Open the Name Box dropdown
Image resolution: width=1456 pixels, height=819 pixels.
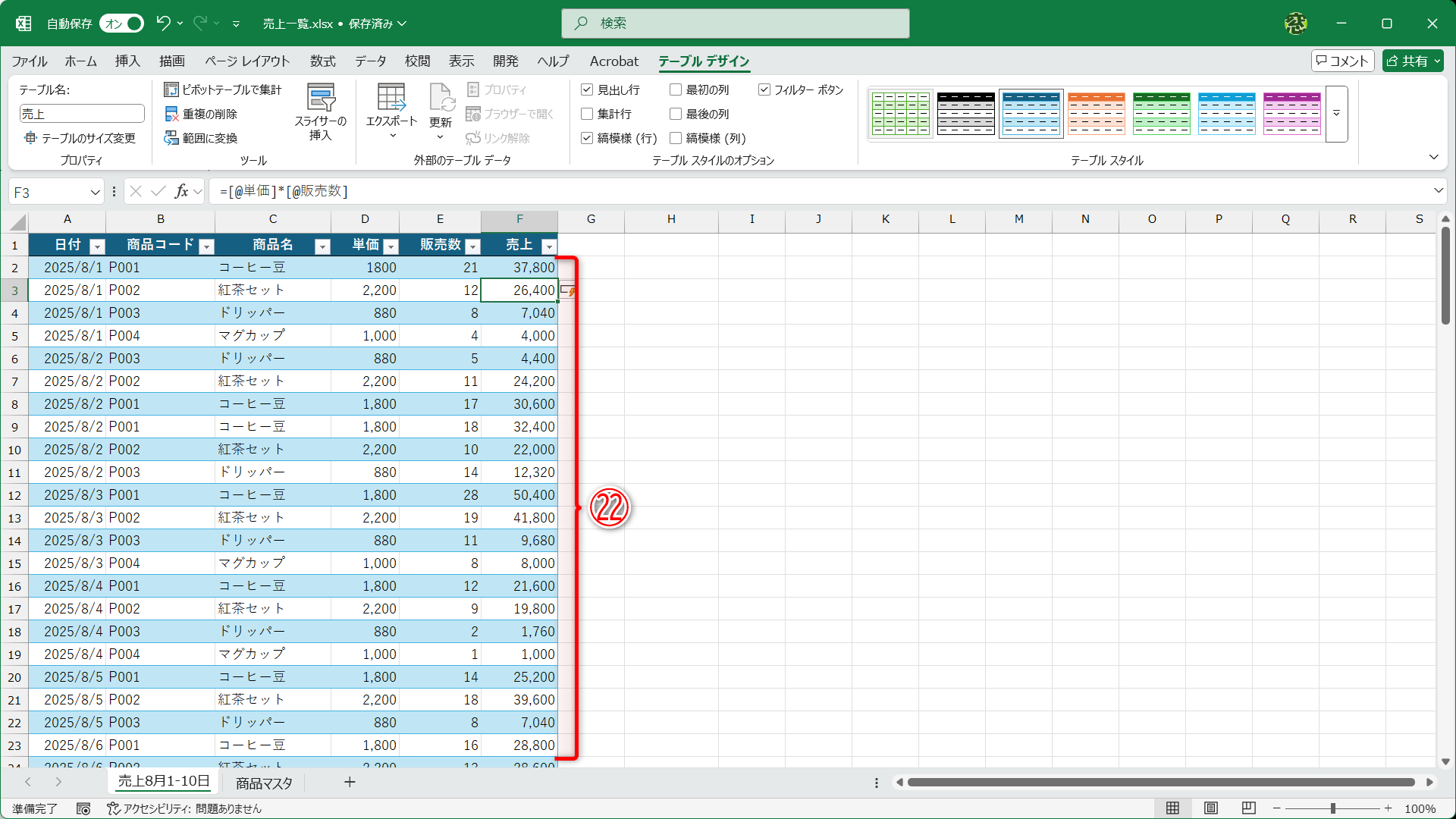tap(95, 192)
